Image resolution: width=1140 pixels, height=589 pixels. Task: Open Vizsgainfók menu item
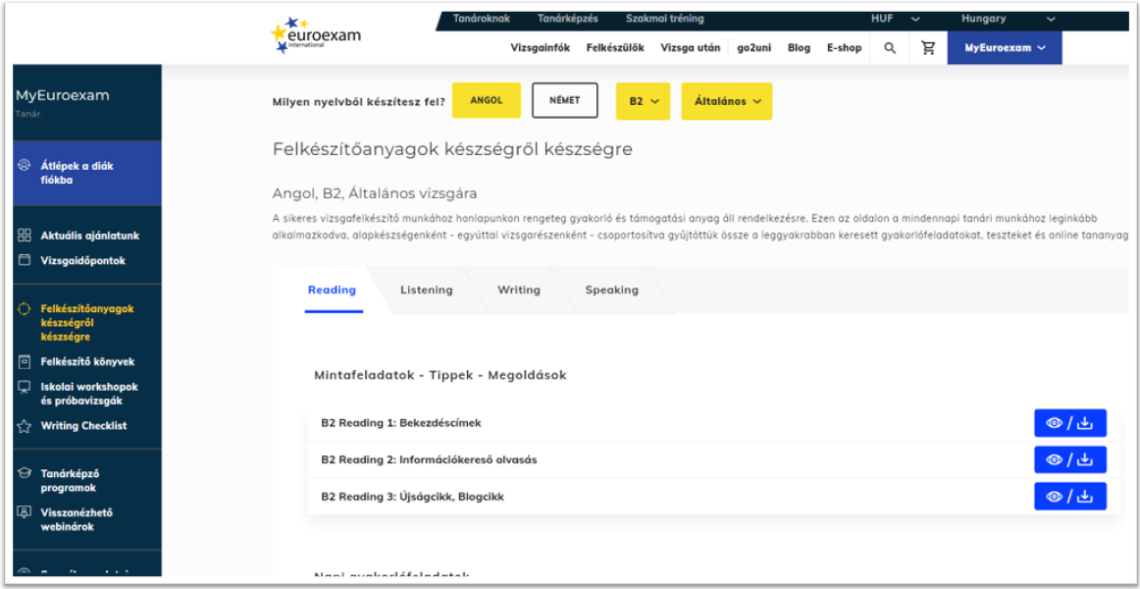(540, 48)
